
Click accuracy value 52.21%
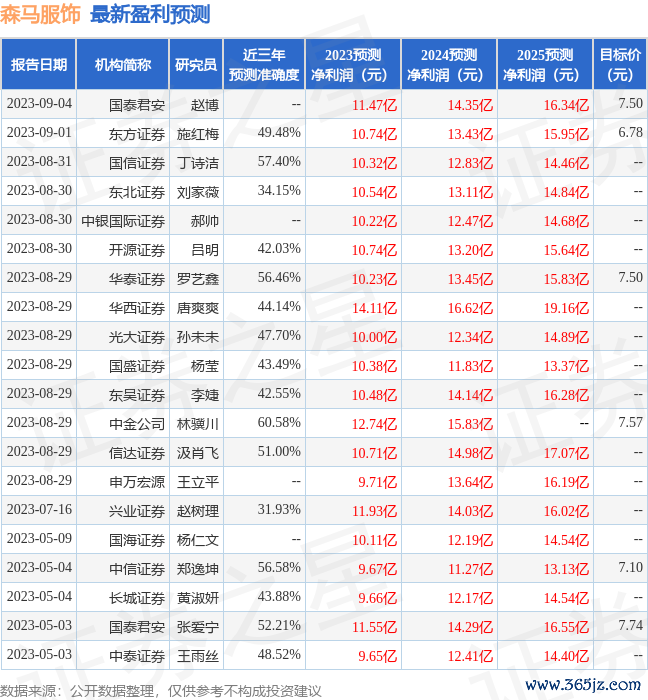(279, 625)
